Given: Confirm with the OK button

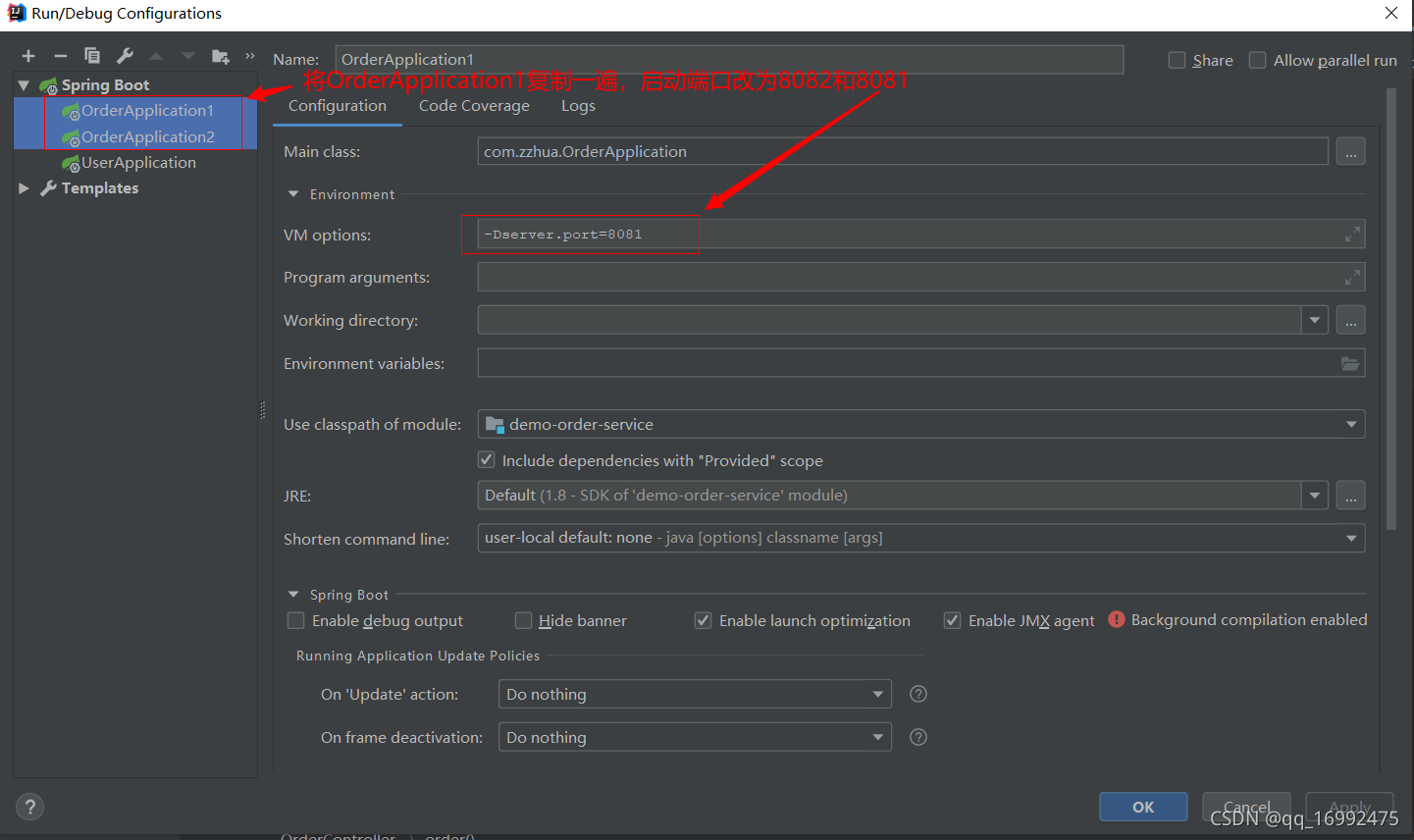Looking at the screenshot, I should click(1143, 807).
